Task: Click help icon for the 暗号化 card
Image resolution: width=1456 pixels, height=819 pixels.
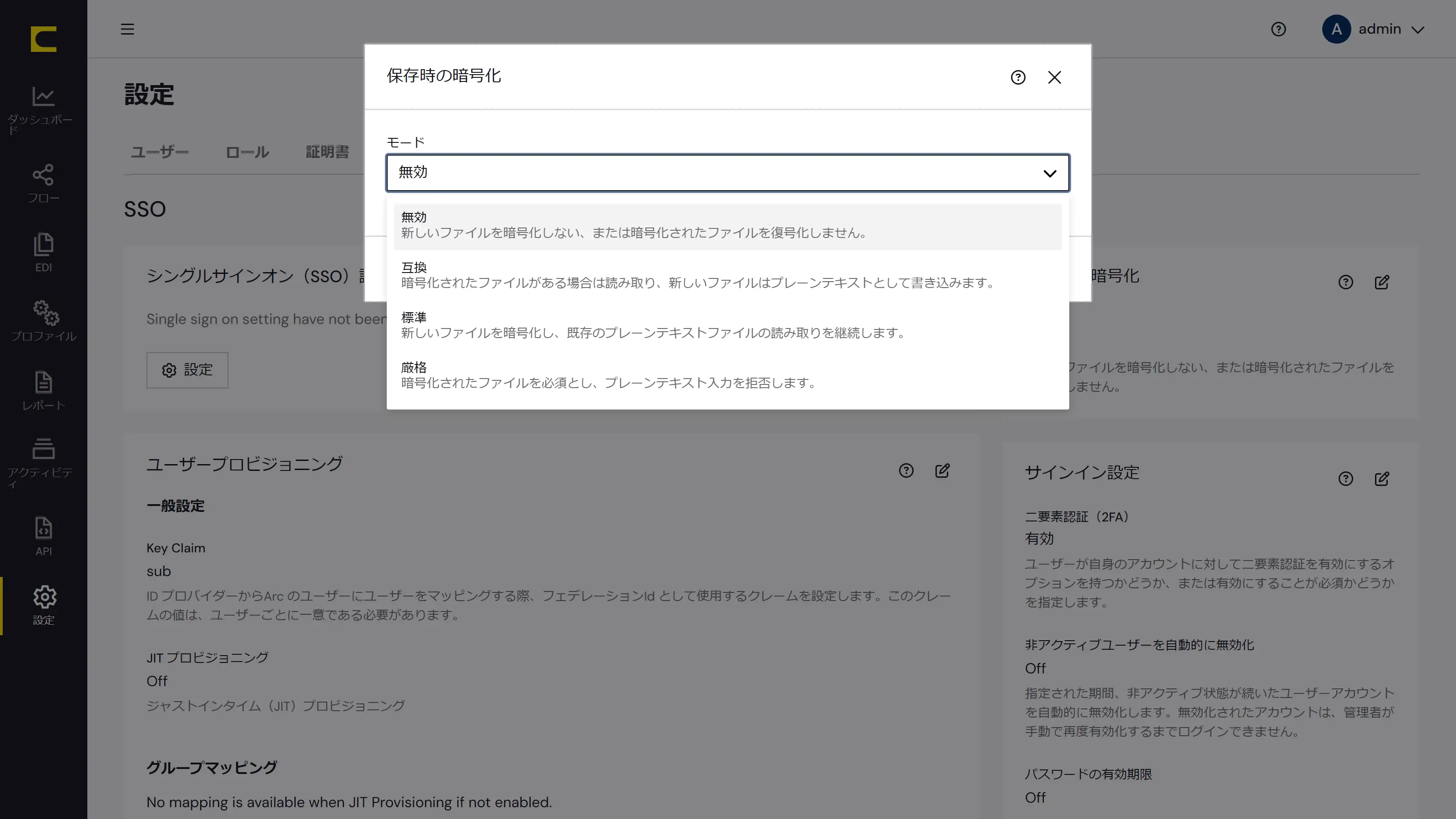Action: (1346, 282)
